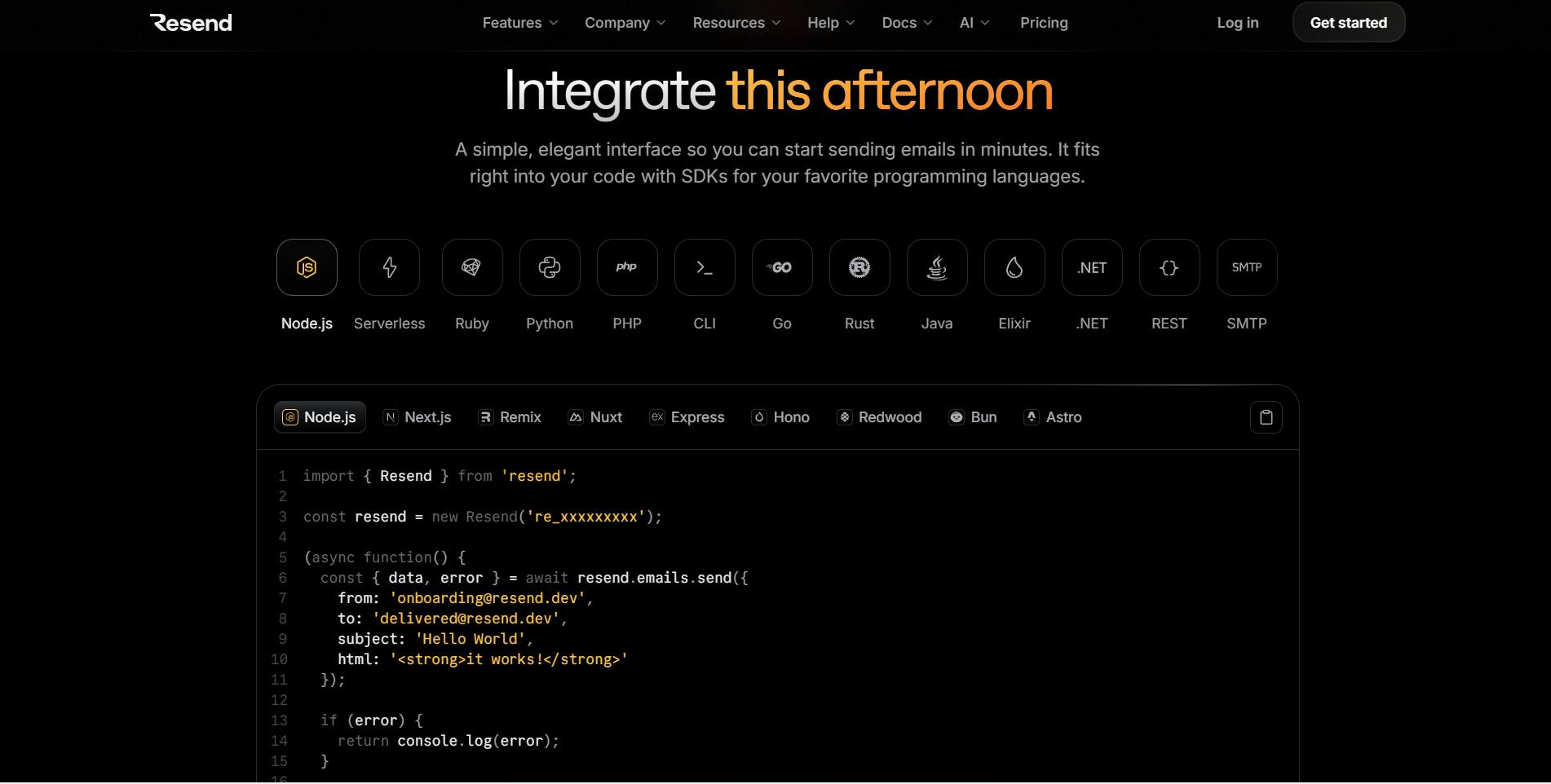Select the Rust gear icon
This screenshot has width=1551, height=784.
click(859, 267)
